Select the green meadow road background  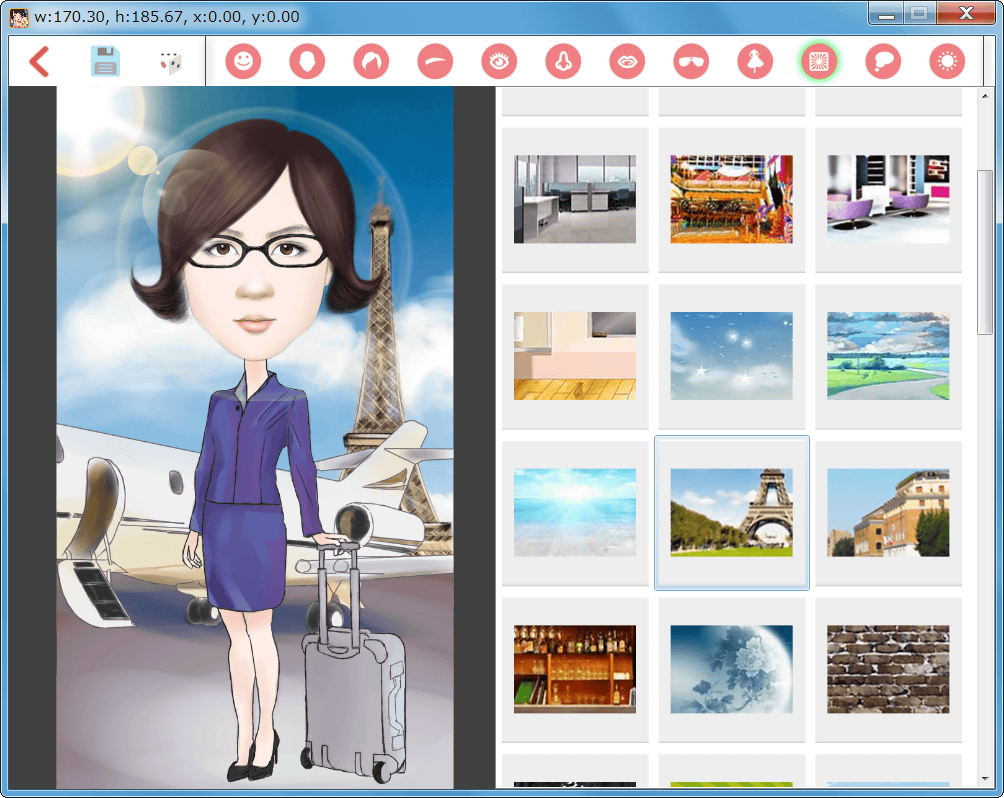888,356
